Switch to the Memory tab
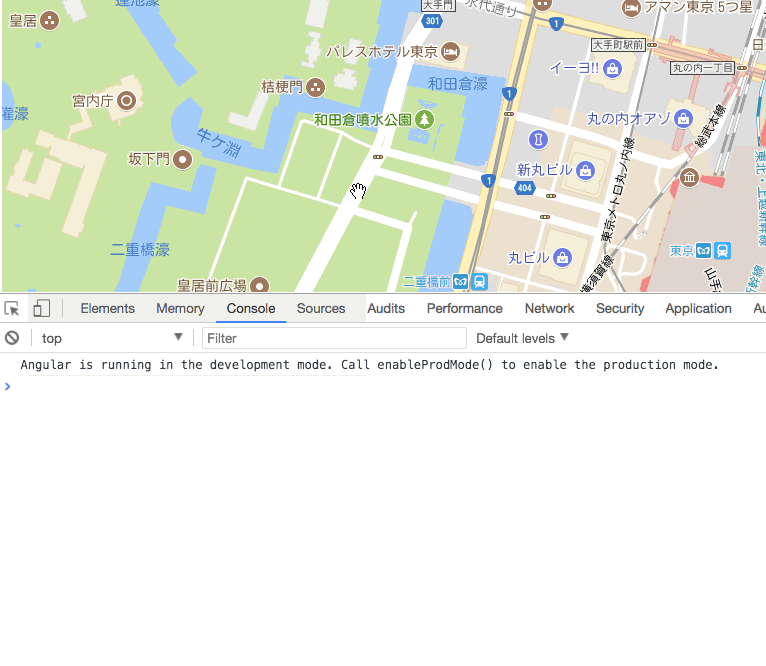 pos(180,309)
